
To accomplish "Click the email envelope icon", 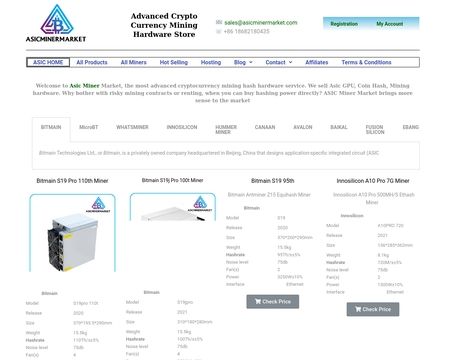I will click(x=219, y=22).
